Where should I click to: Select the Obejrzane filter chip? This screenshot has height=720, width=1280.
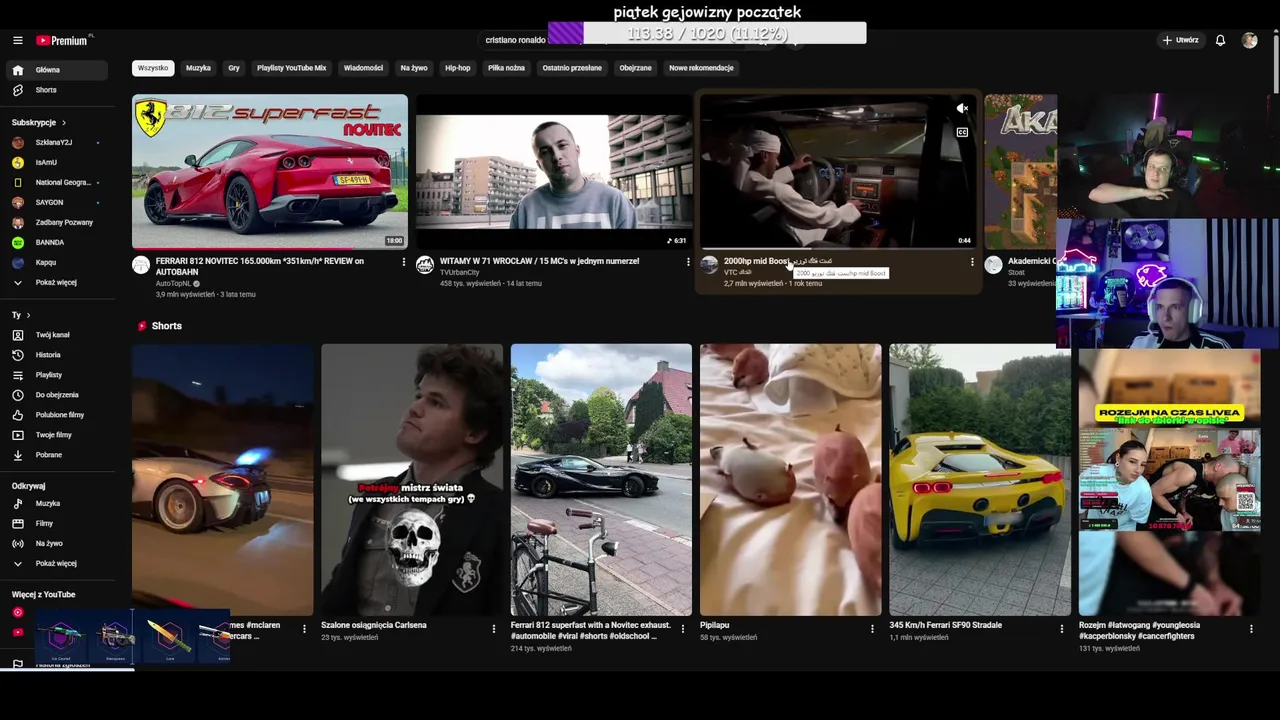635,68
